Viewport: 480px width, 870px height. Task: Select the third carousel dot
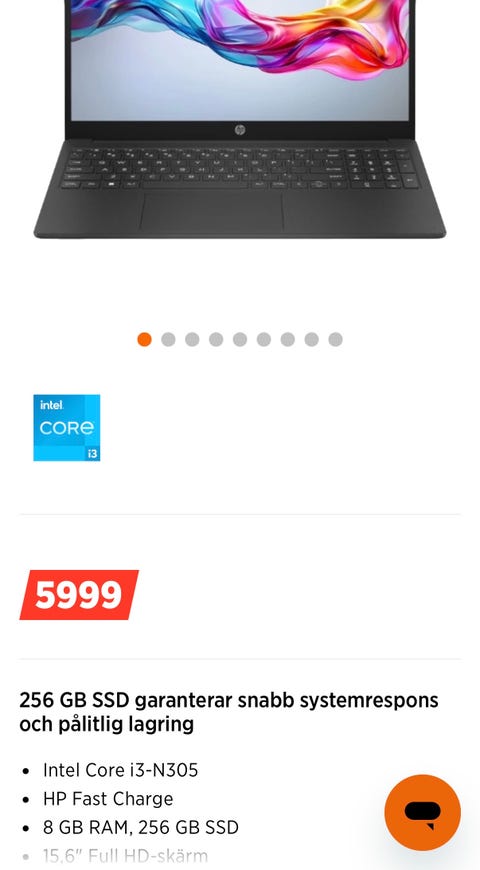pyautogui.click(x=192, y=340)
